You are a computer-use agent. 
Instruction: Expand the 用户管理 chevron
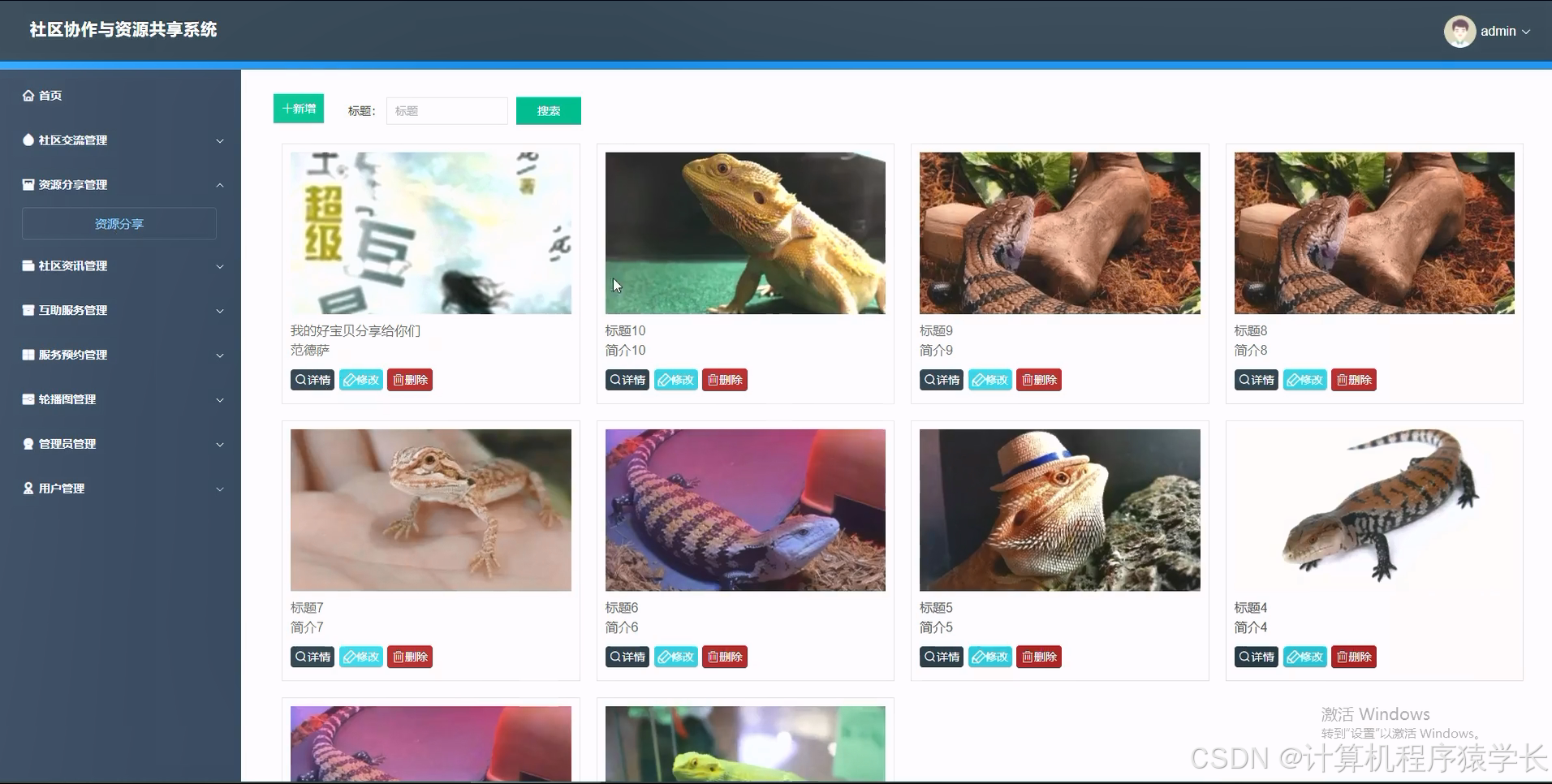pos(220,490)
